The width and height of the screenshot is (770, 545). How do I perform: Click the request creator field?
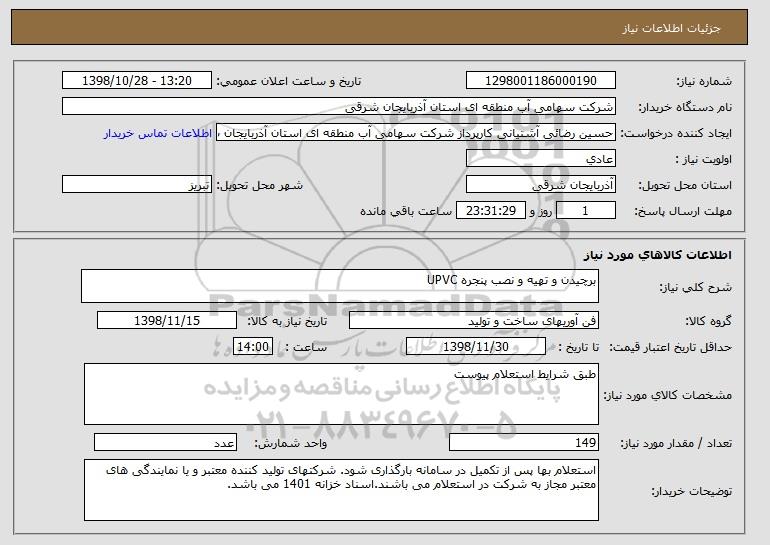[416, 133]
